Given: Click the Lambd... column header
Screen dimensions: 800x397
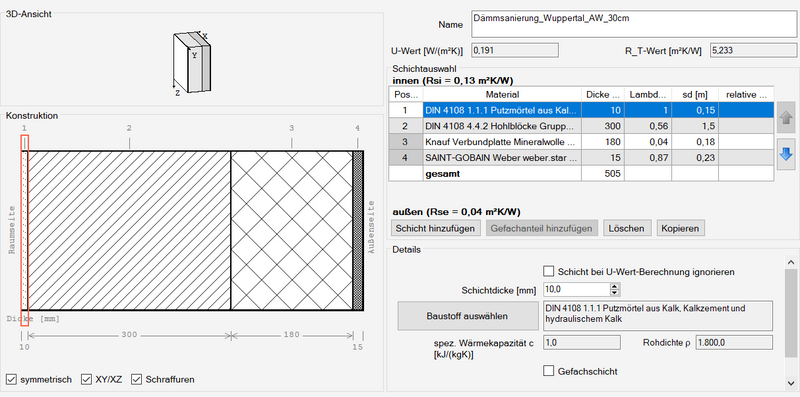Looking at the screenshot, I should click(647, 94).
